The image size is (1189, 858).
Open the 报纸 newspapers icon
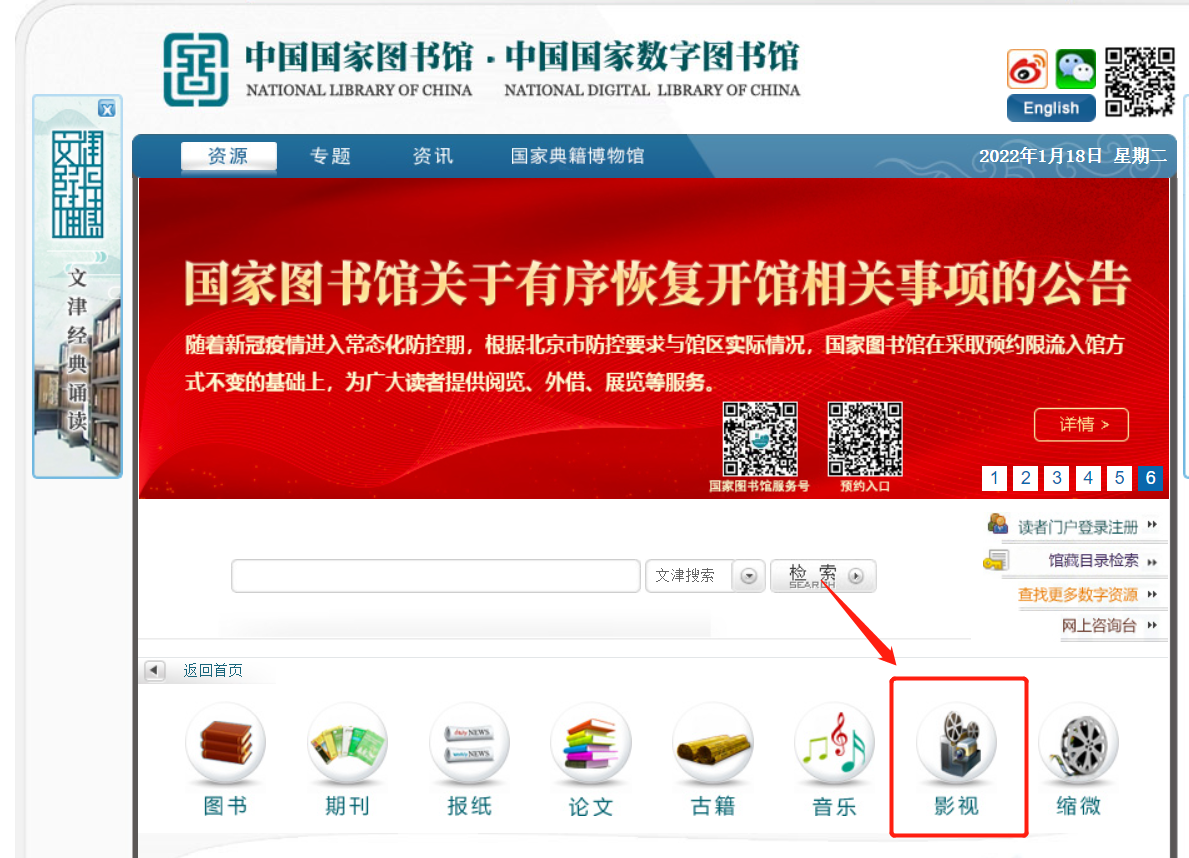click(x=469, y=743)
